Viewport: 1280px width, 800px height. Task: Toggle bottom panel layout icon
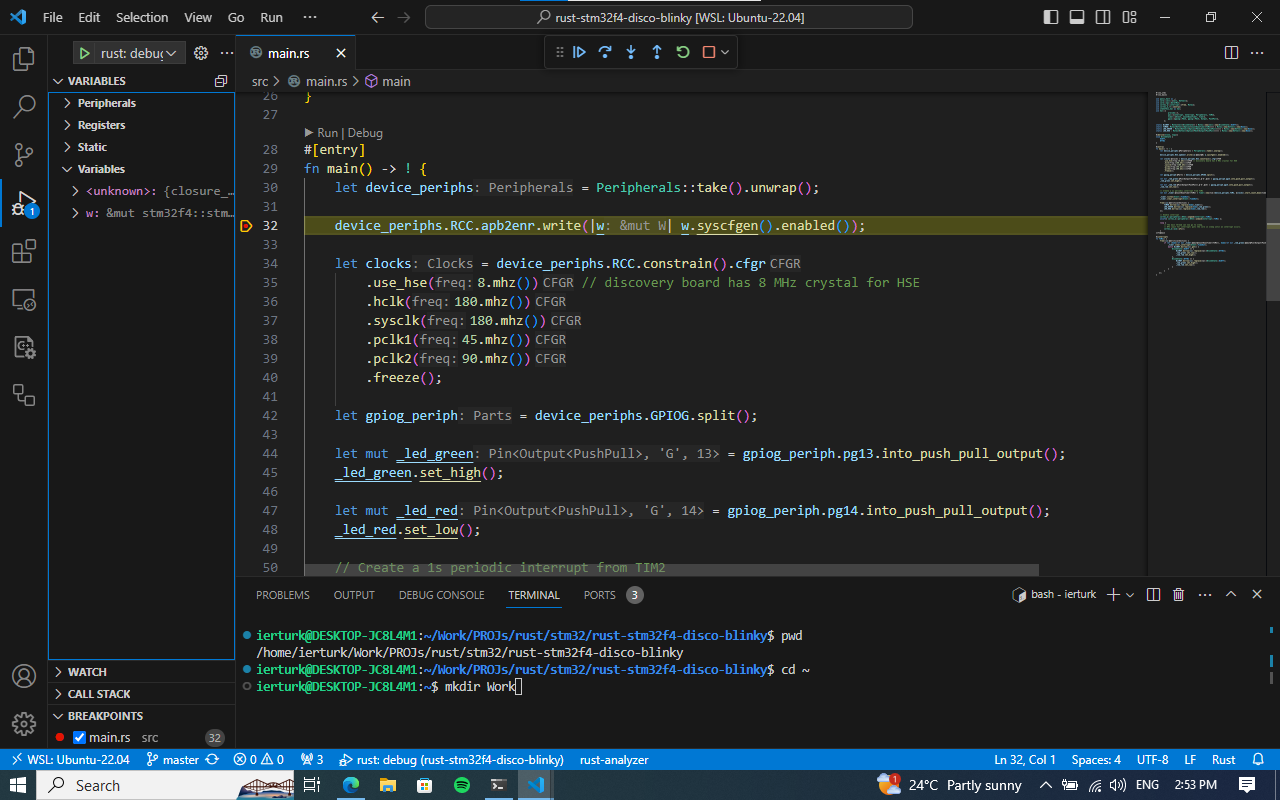point(1077,17)
